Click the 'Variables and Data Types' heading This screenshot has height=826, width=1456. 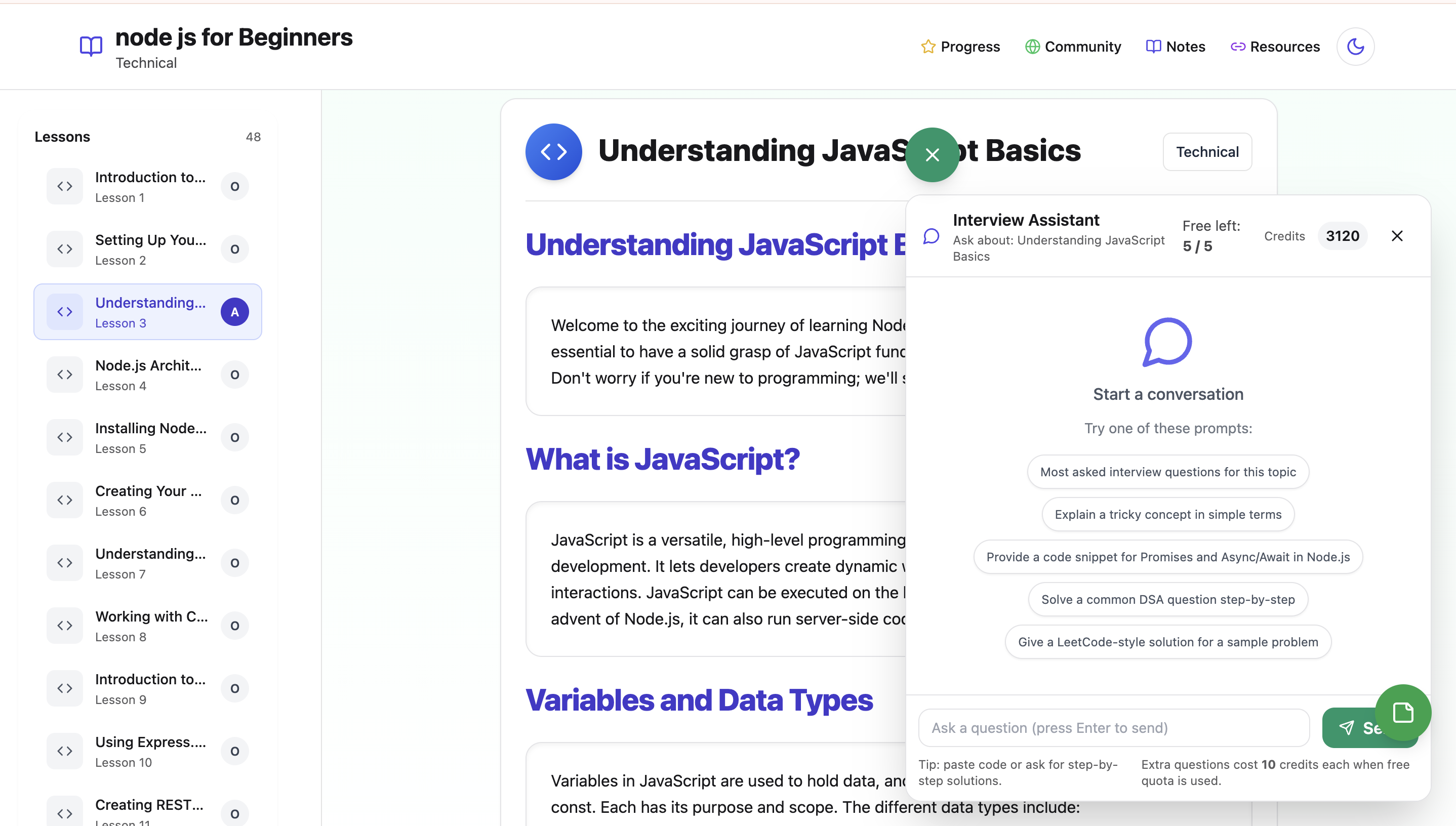pyautogui.click(x=699, y=700)
